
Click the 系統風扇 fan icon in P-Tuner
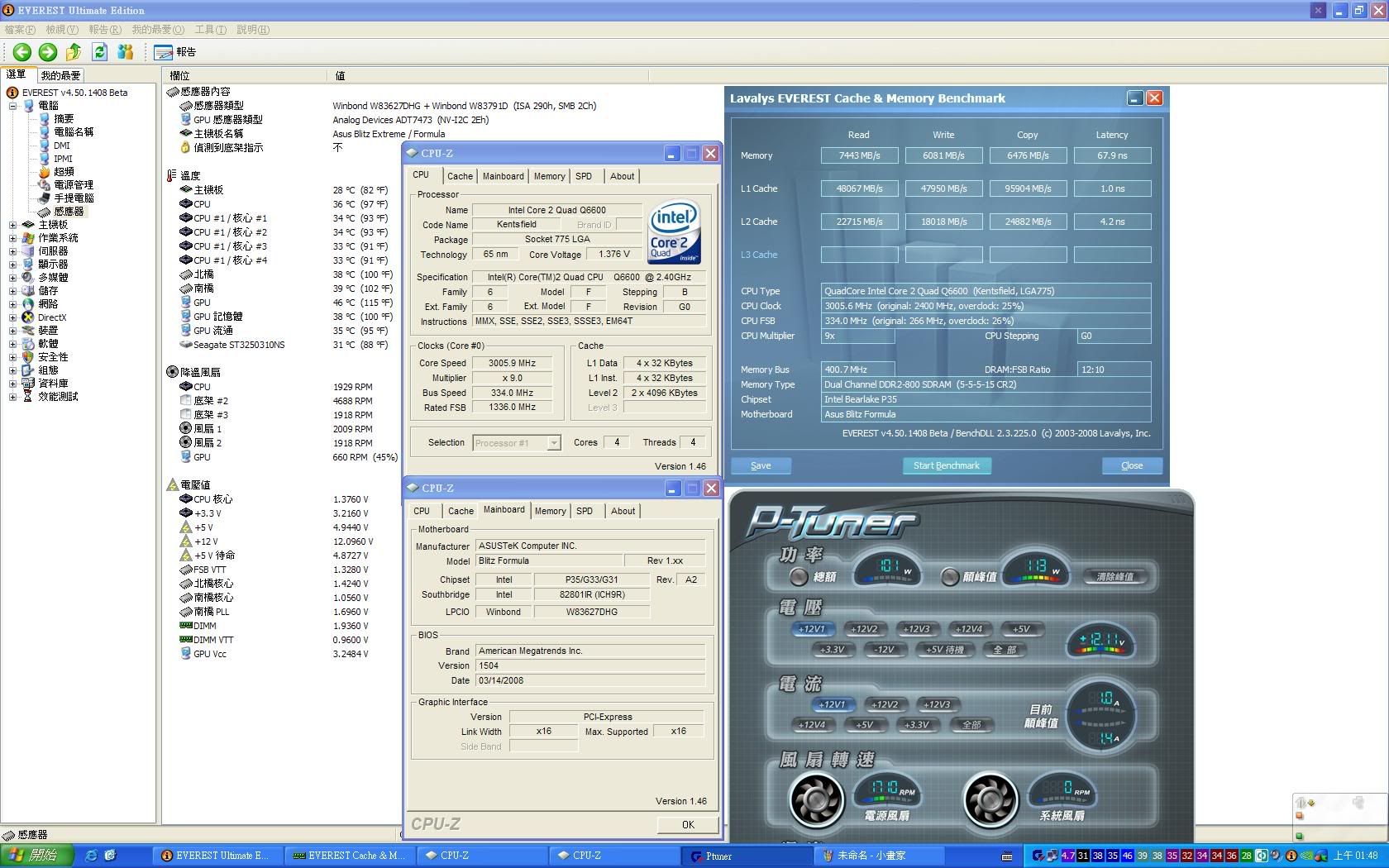coord(990,799)
